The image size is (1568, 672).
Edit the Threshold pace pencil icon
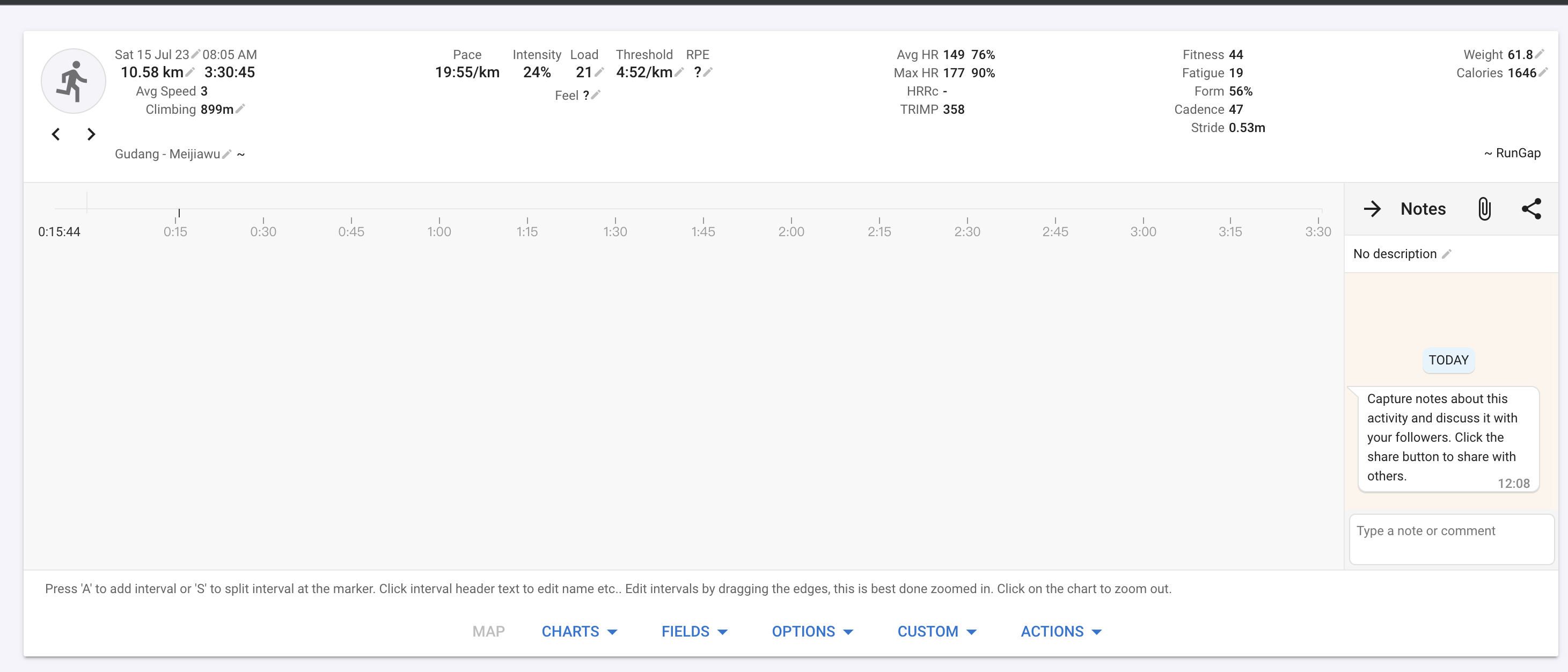tap(679, 72)
